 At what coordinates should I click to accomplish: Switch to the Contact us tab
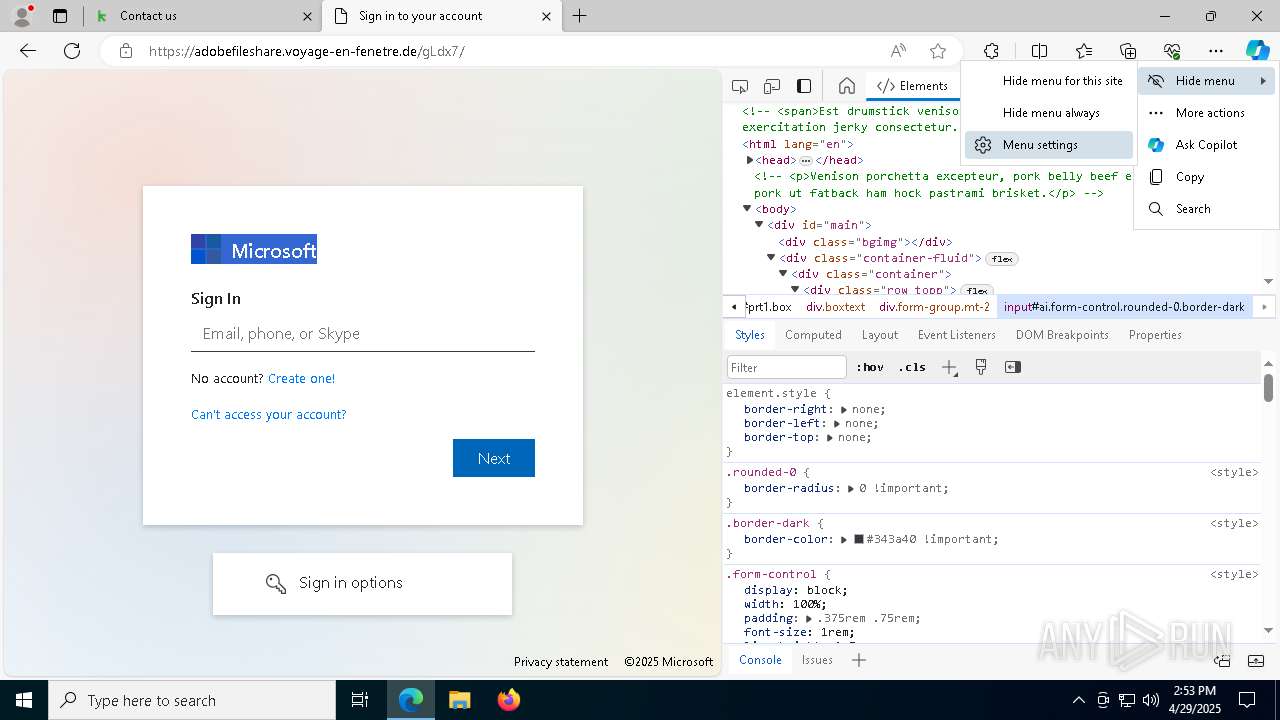click(x=203, y=16)
